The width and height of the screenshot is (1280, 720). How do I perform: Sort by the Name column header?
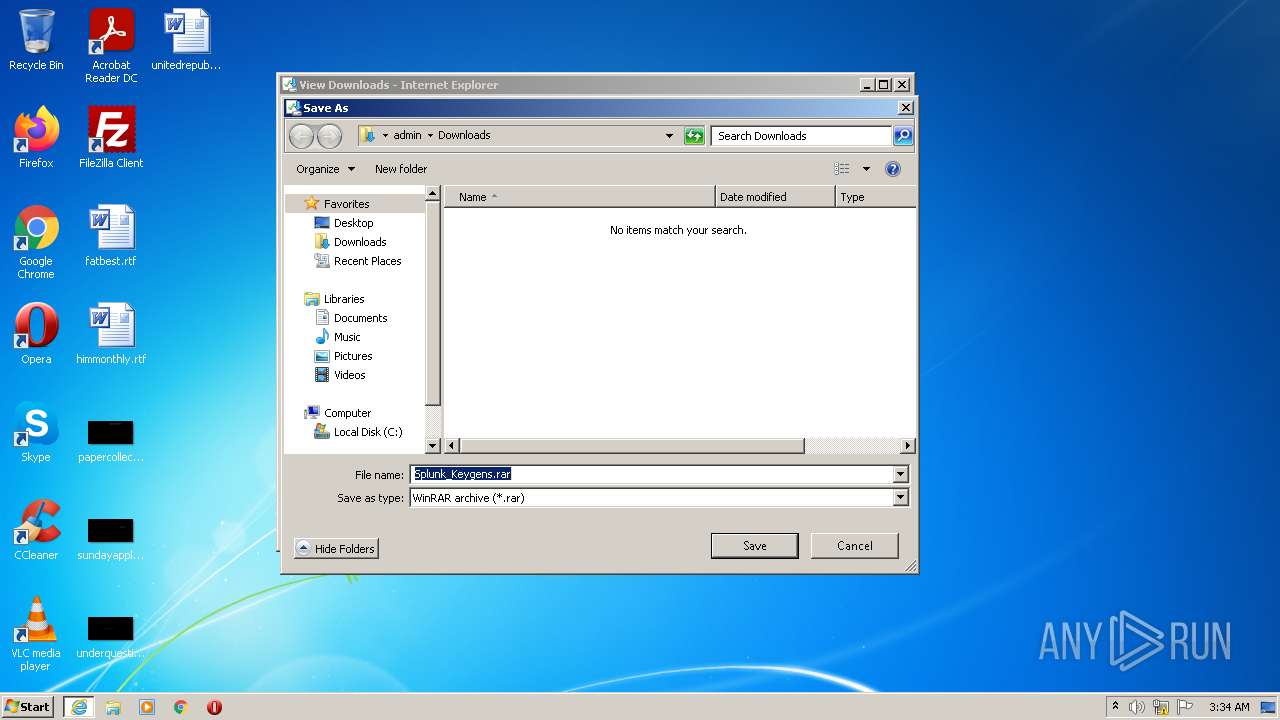580,197
